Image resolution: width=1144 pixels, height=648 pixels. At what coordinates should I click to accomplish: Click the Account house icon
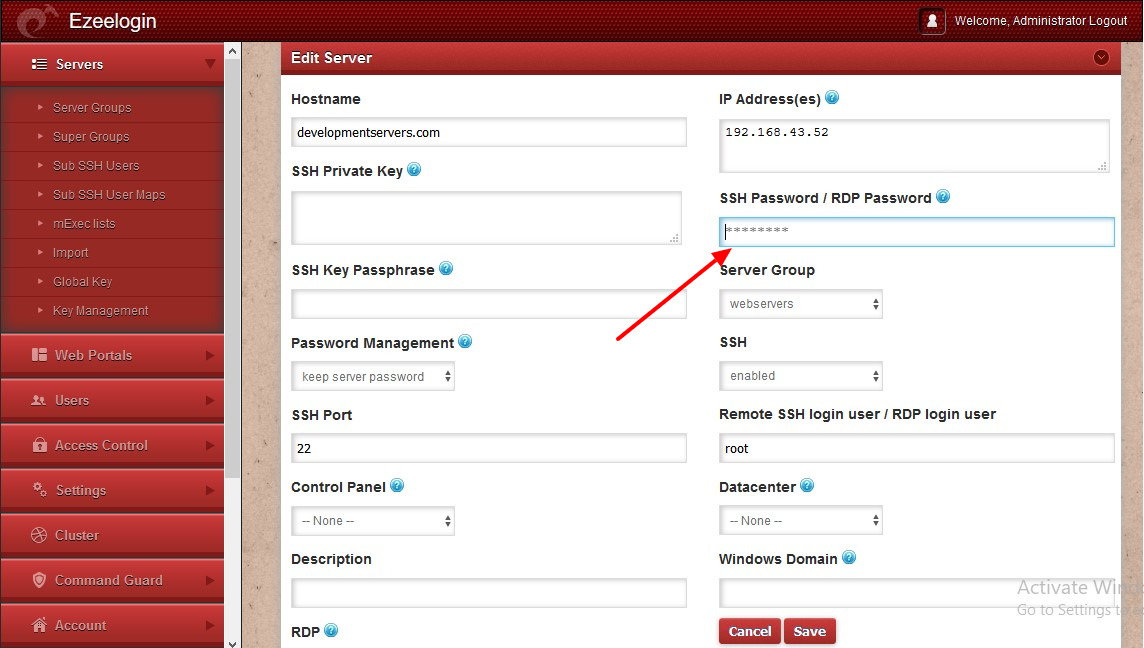[x=39, y=625]
